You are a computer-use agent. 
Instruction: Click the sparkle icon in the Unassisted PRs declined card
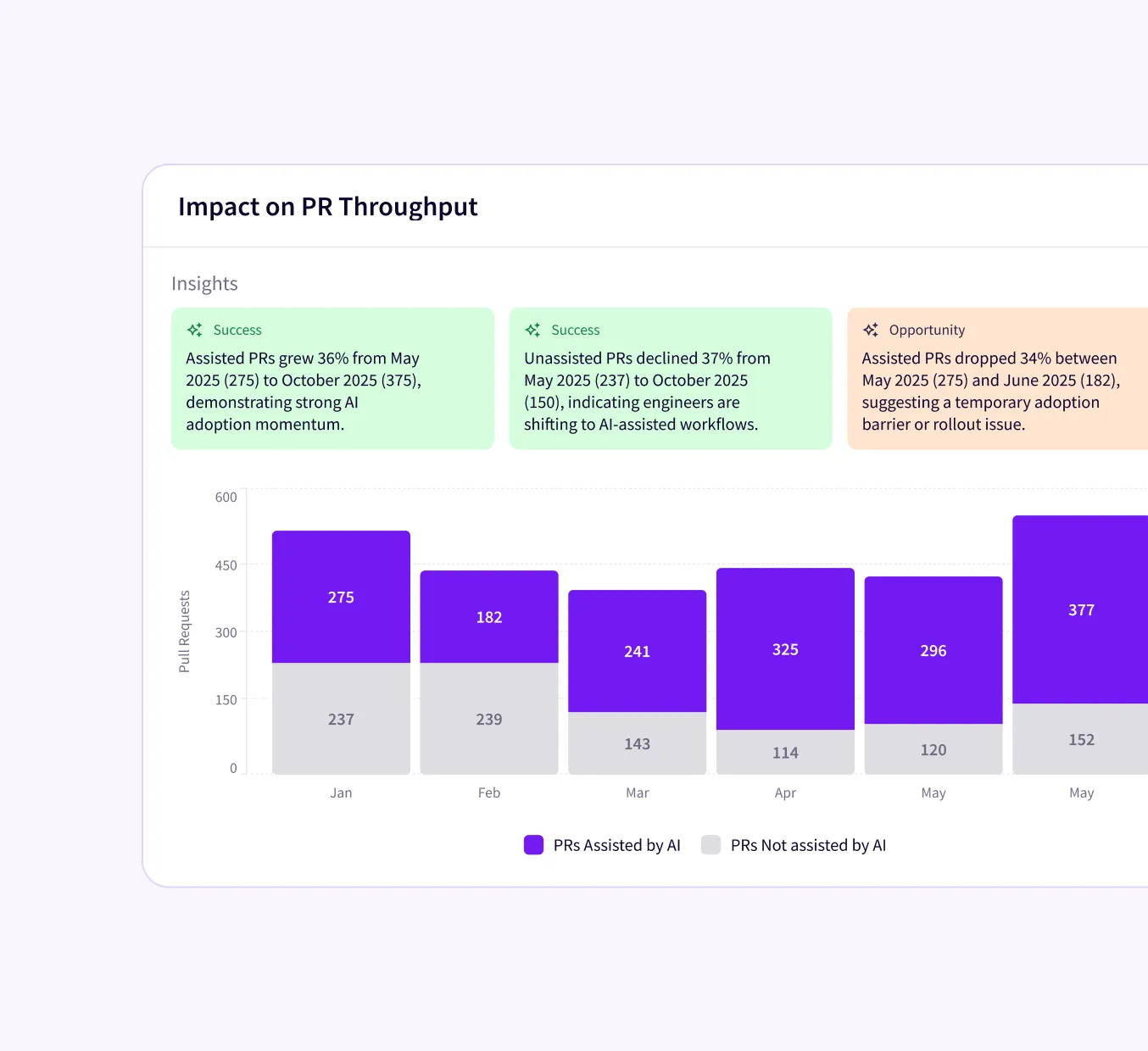point(532,330)
